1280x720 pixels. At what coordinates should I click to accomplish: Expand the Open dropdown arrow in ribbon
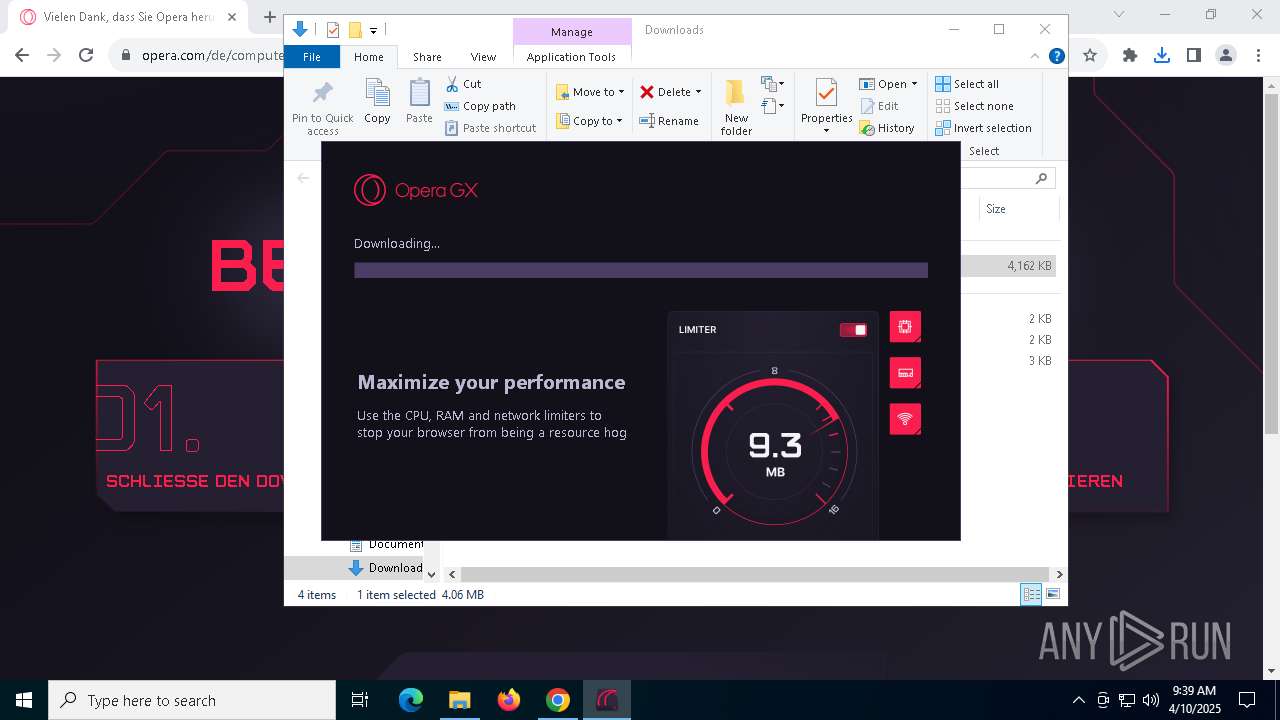point(914,84)
